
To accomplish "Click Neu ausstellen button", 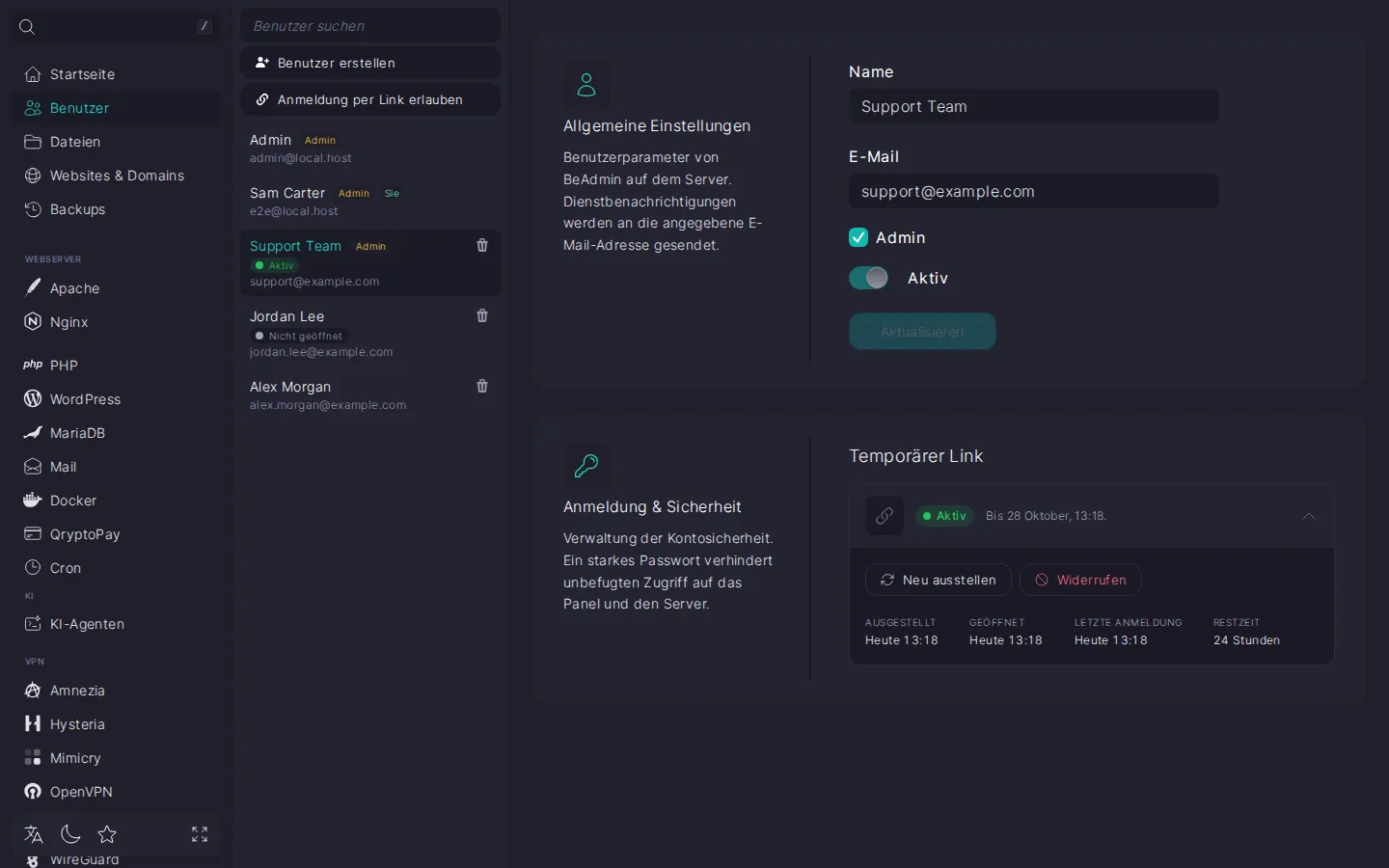I will pyautogui.click(x=939, y=580).
